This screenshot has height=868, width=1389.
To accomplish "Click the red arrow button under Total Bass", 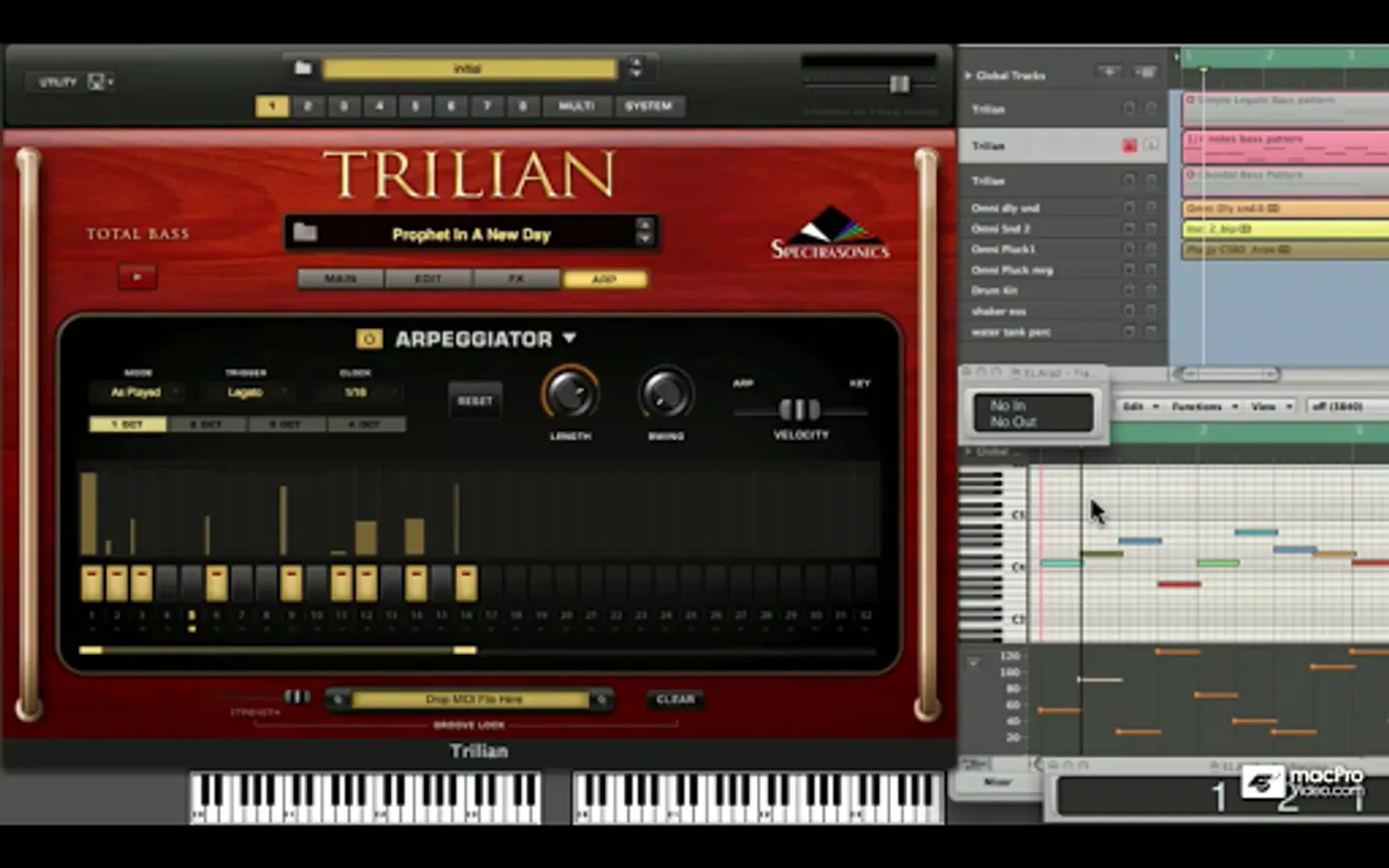I will point(137,277).
